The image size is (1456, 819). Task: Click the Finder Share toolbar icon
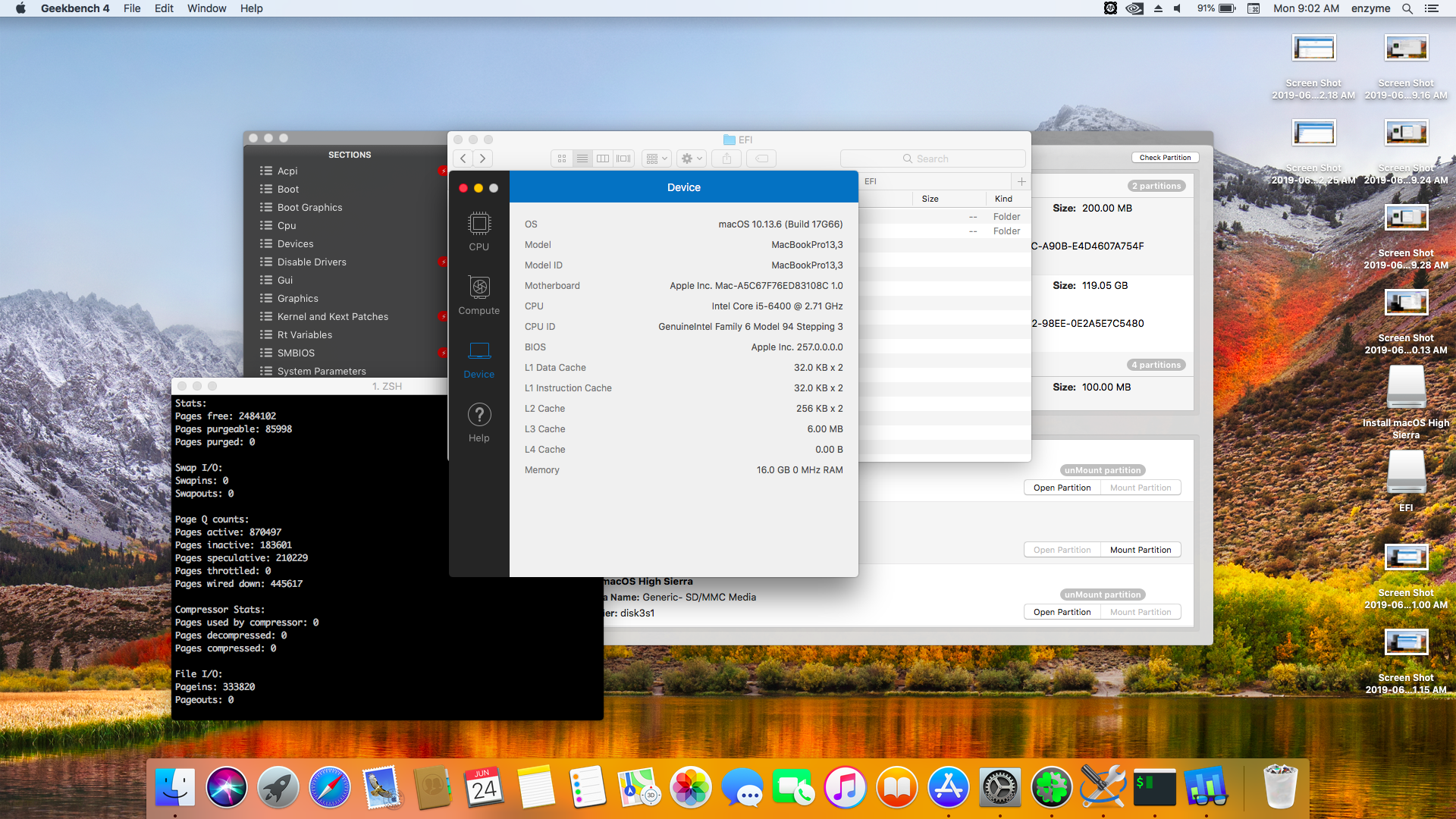(x=726, y=158)
